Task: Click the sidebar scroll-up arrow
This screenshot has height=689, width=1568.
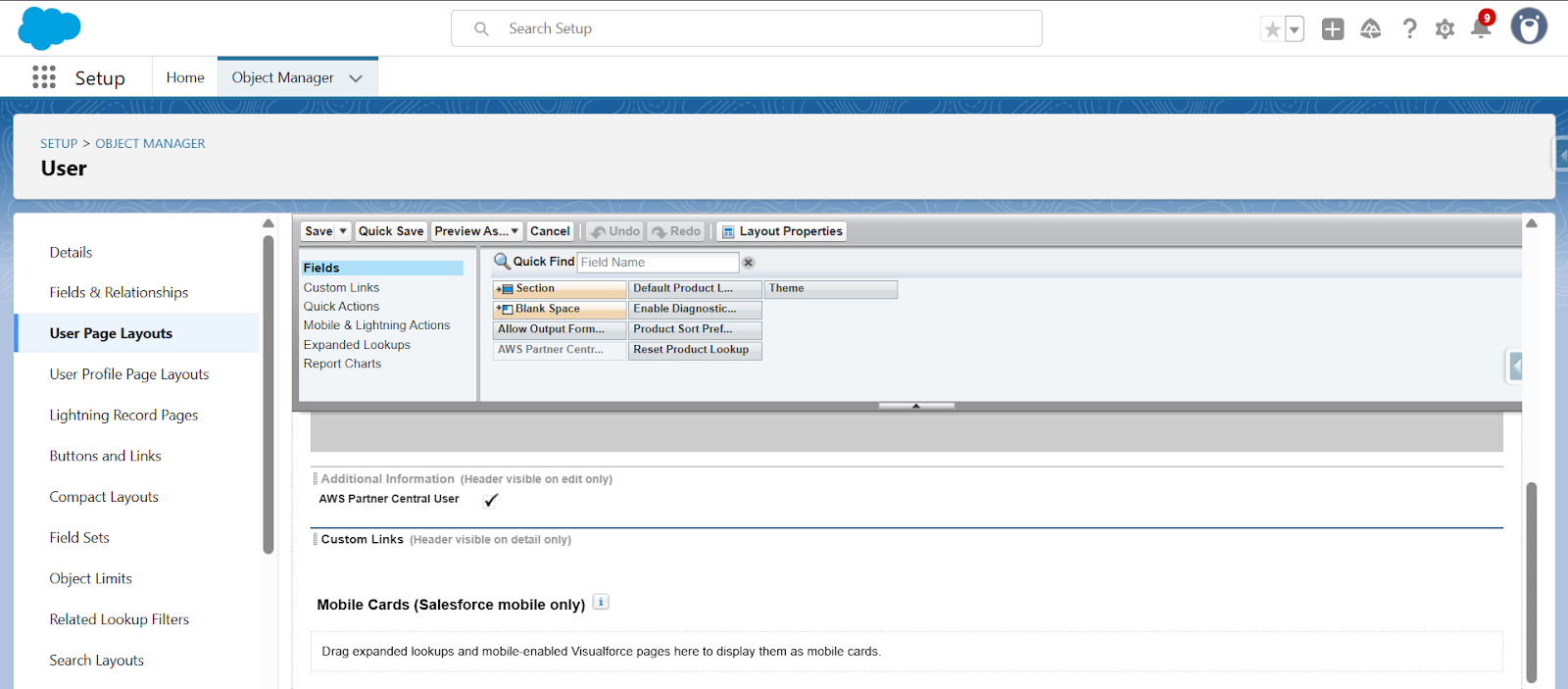Action: [x=269, y=223]
